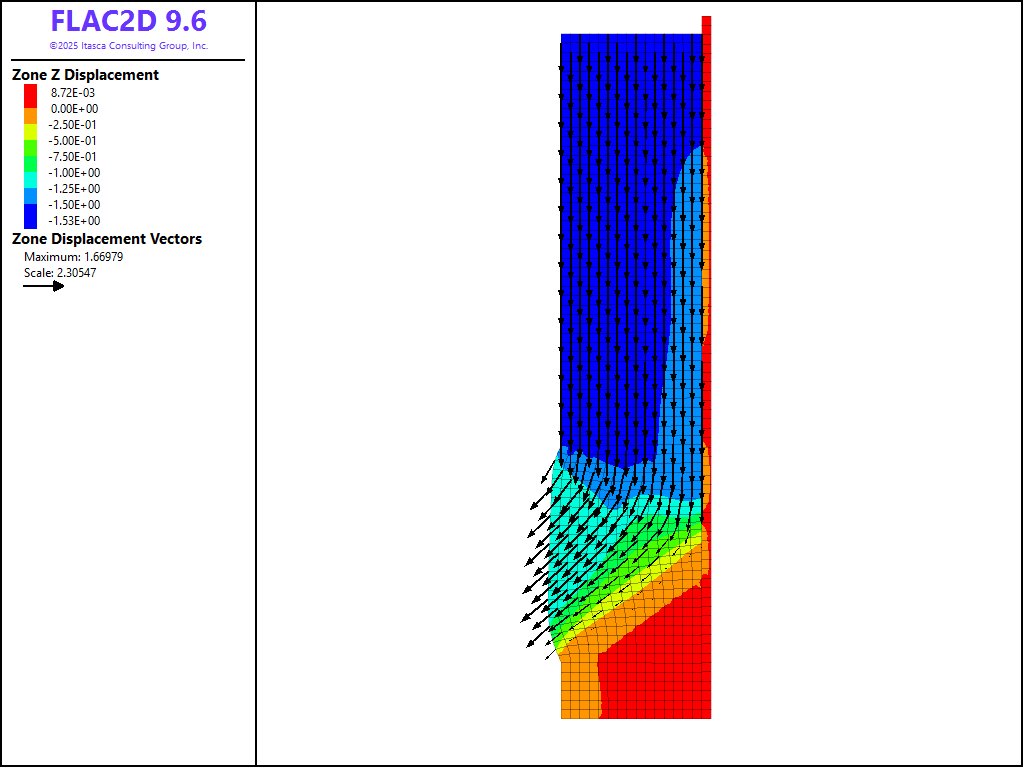Click the red legend color swatch
Screen dimensions: 1024x768
(x=30, y=92)
